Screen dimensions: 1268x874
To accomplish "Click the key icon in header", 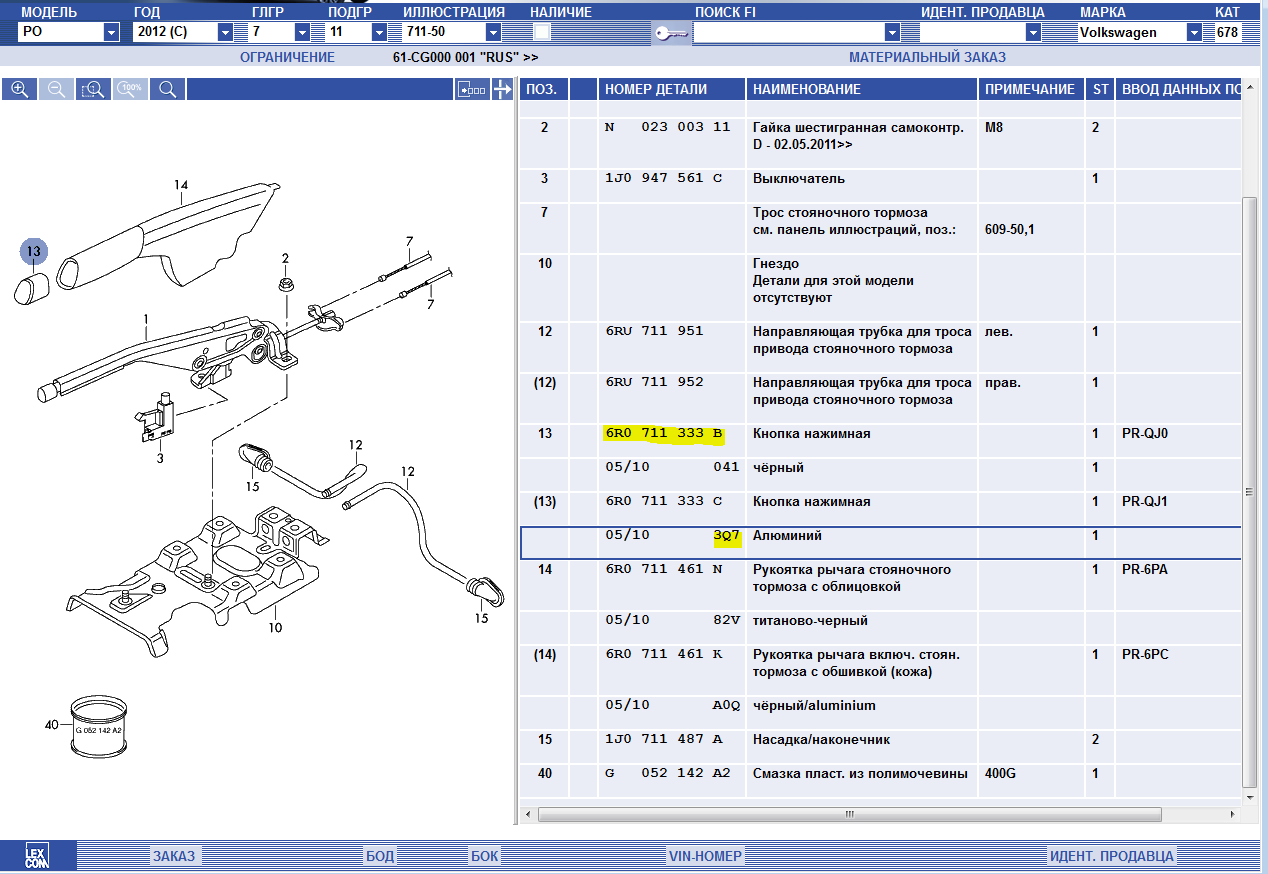I will 670,33.
